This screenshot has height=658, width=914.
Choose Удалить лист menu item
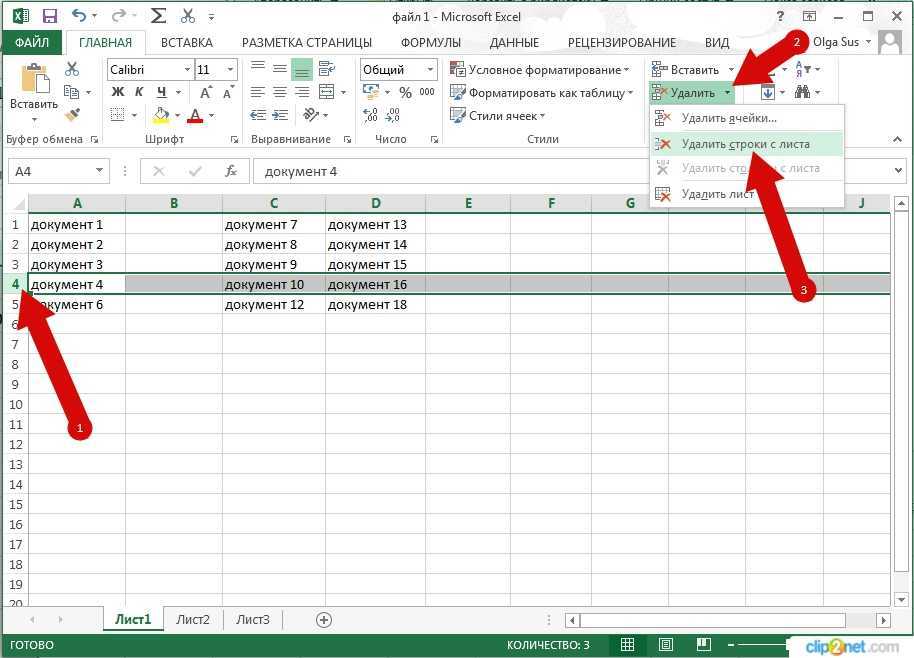pyautogui.click(x=747, y=194)
